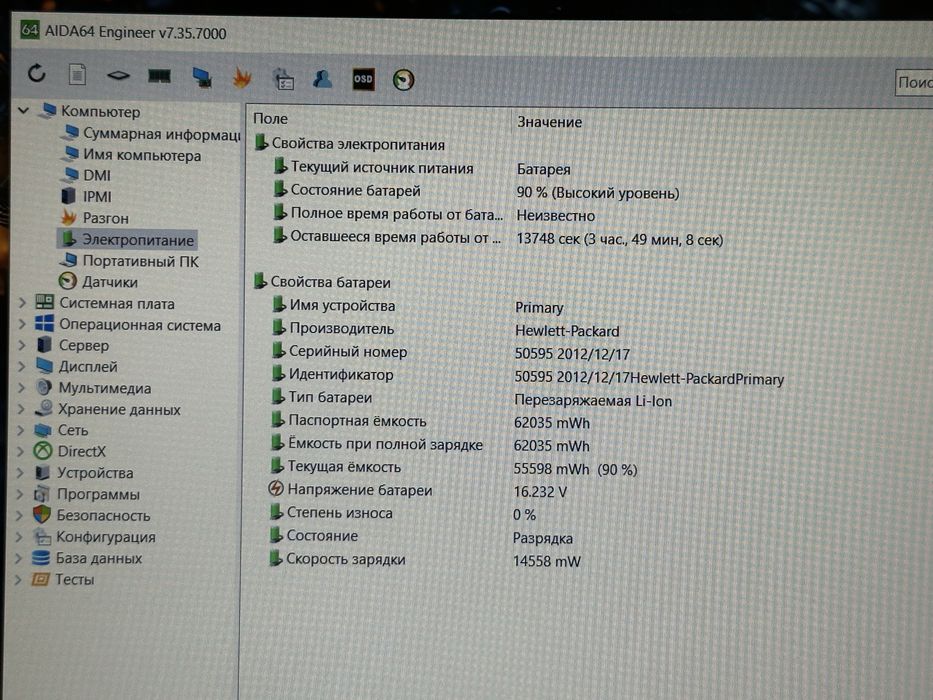Click the blue monitor toolbar icon

click(202, 77)
